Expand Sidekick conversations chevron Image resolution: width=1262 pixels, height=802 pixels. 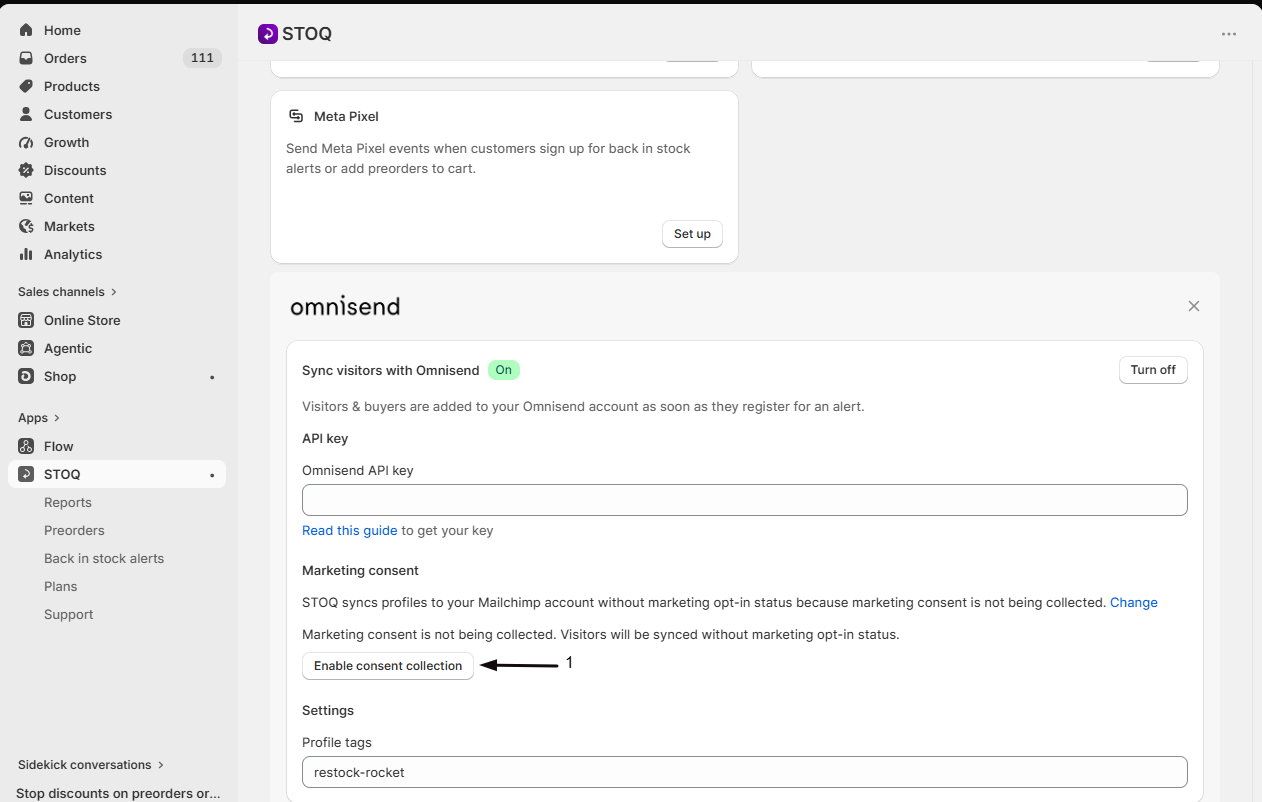[161, 765]
